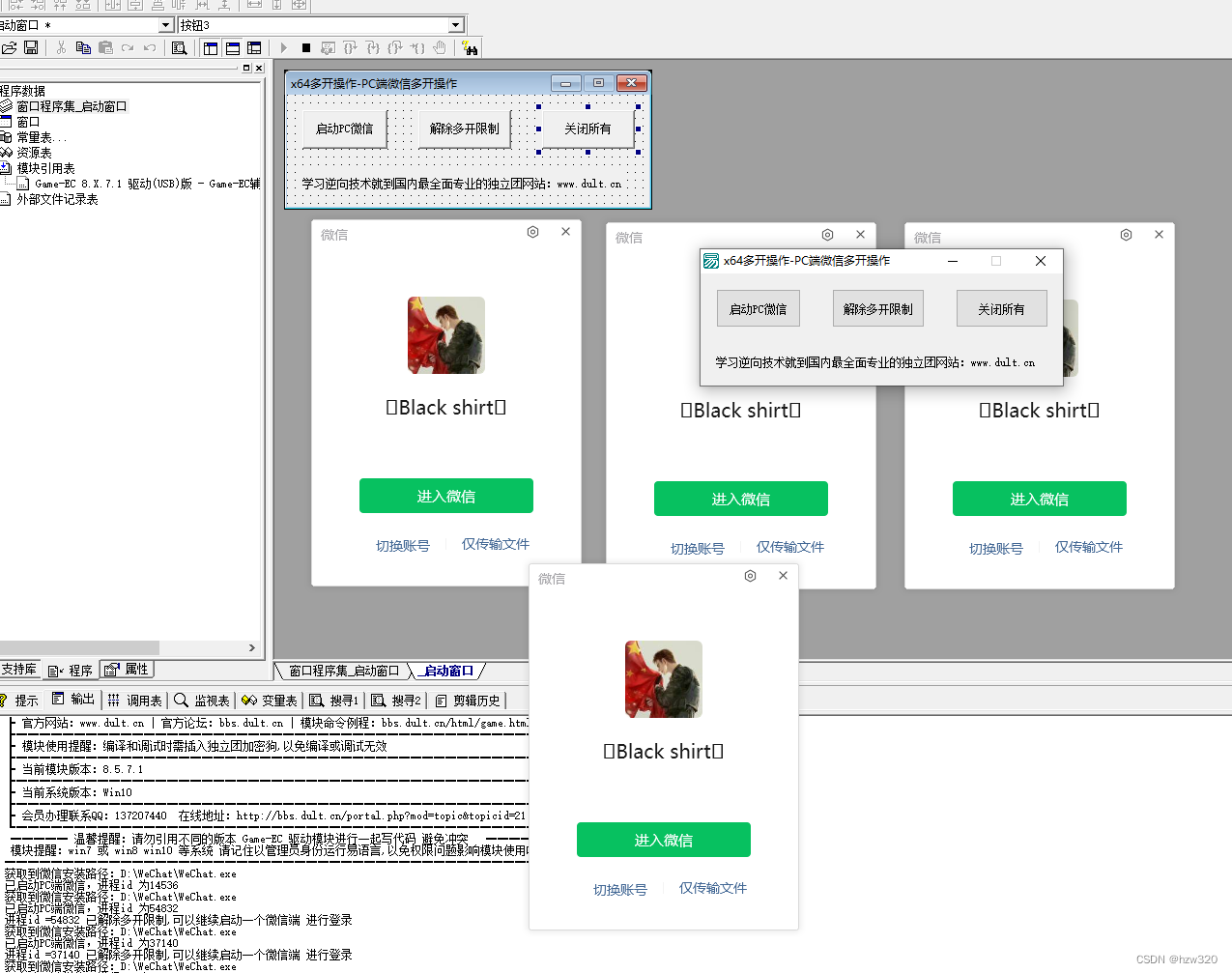The width and height of the screenshot is (1232, 973).
Task: Open the _启动窗口 editor tab
Action: point(447,671)
